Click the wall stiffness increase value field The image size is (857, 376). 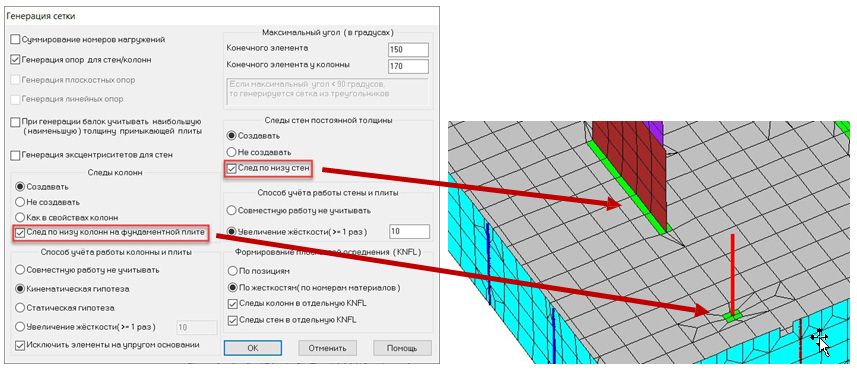coord(409,232)
